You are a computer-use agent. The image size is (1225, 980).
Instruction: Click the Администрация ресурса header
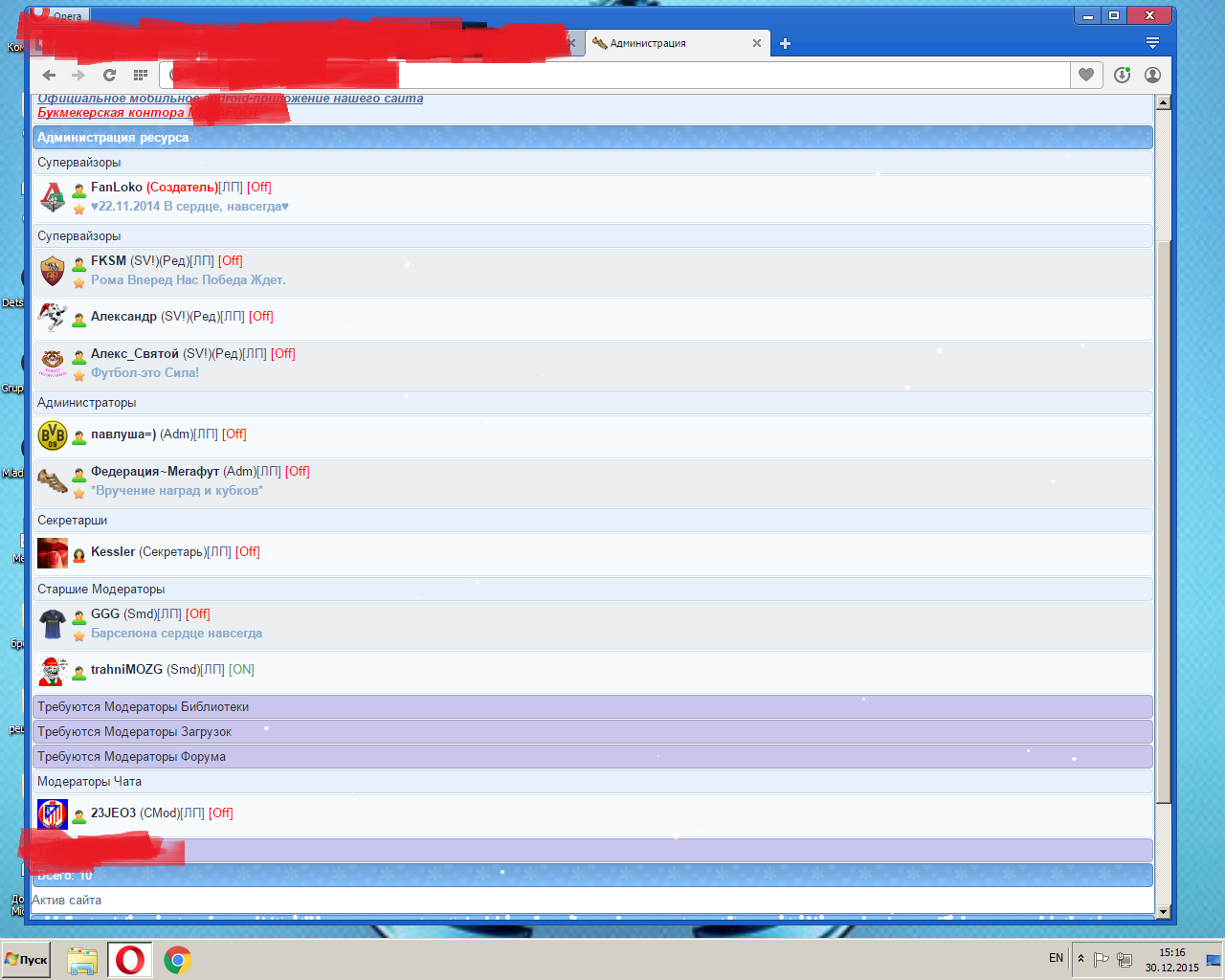click(x=592, y=138)
